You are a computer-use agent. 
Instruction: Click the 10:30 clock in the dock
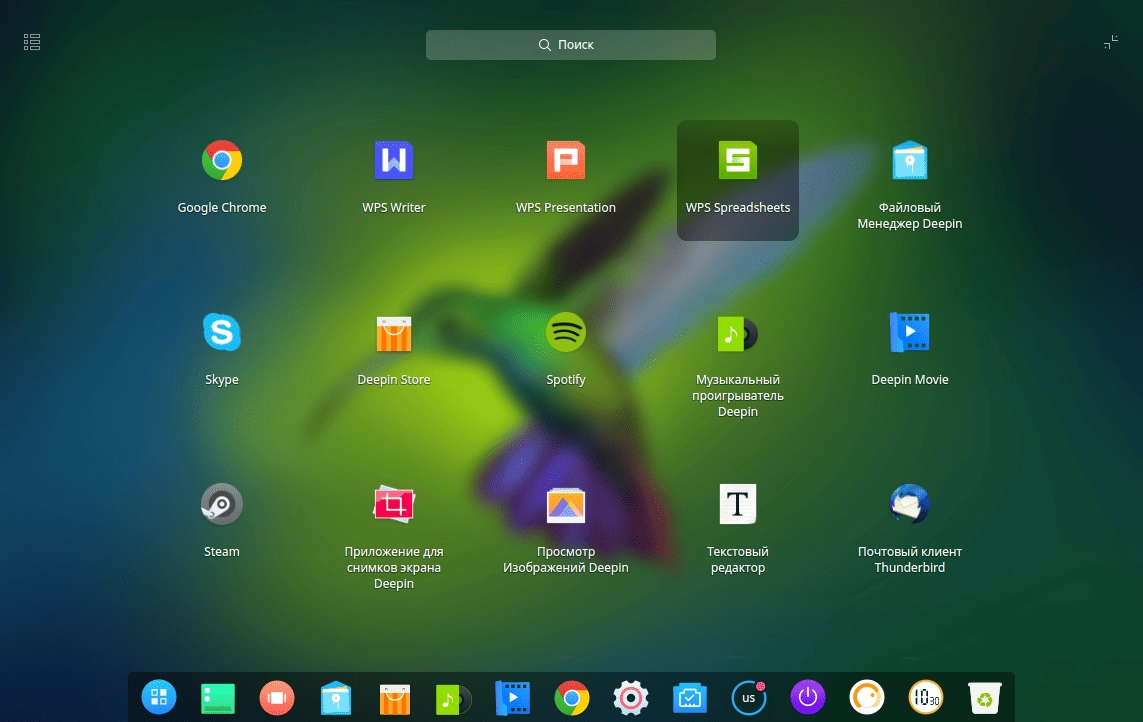coord(926,697)
